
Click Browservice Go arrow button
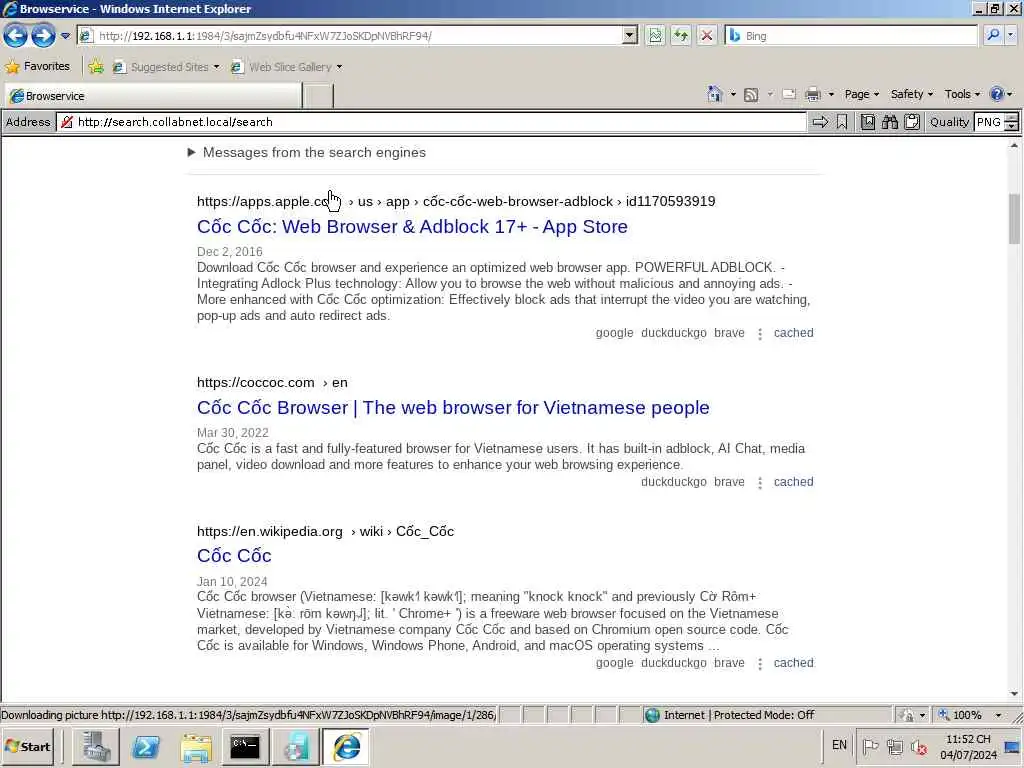[x=820, y=122]
